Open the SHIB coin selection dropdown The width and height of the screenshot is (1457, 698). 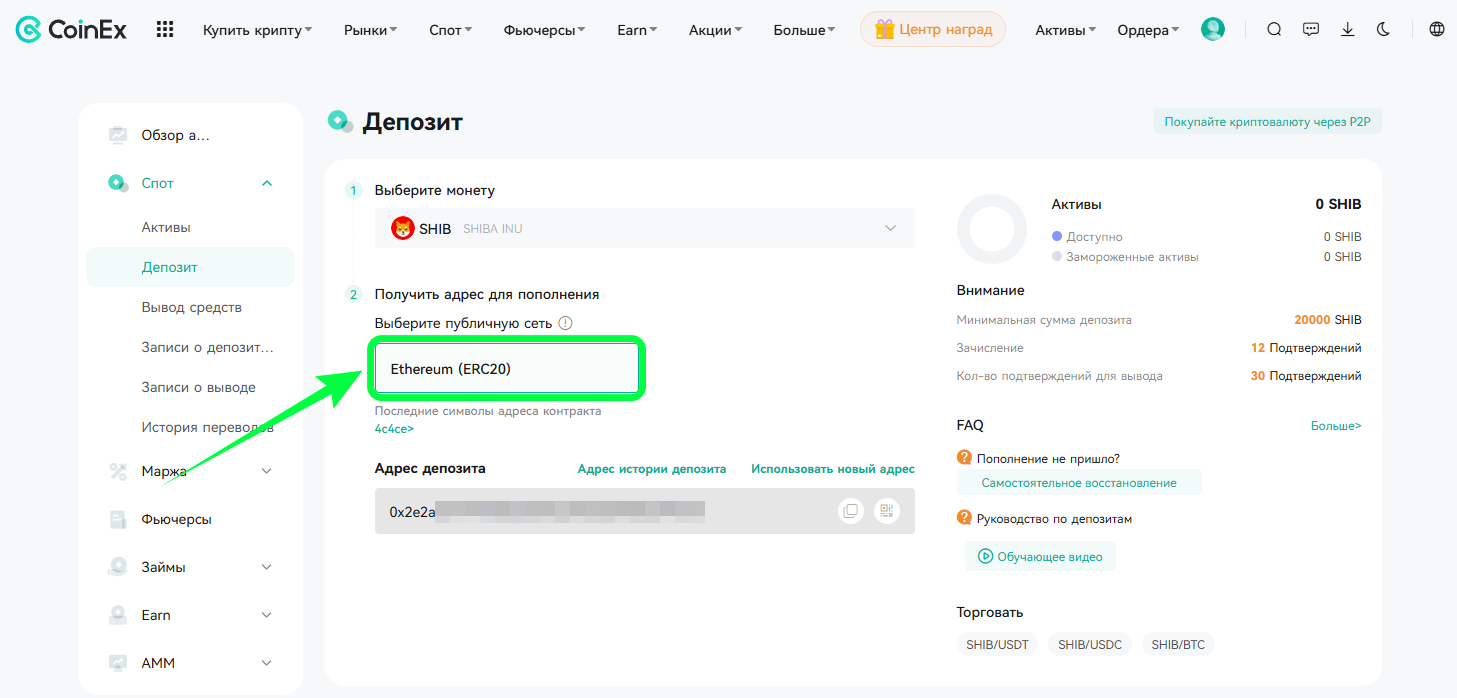click(x=644, y=228)
